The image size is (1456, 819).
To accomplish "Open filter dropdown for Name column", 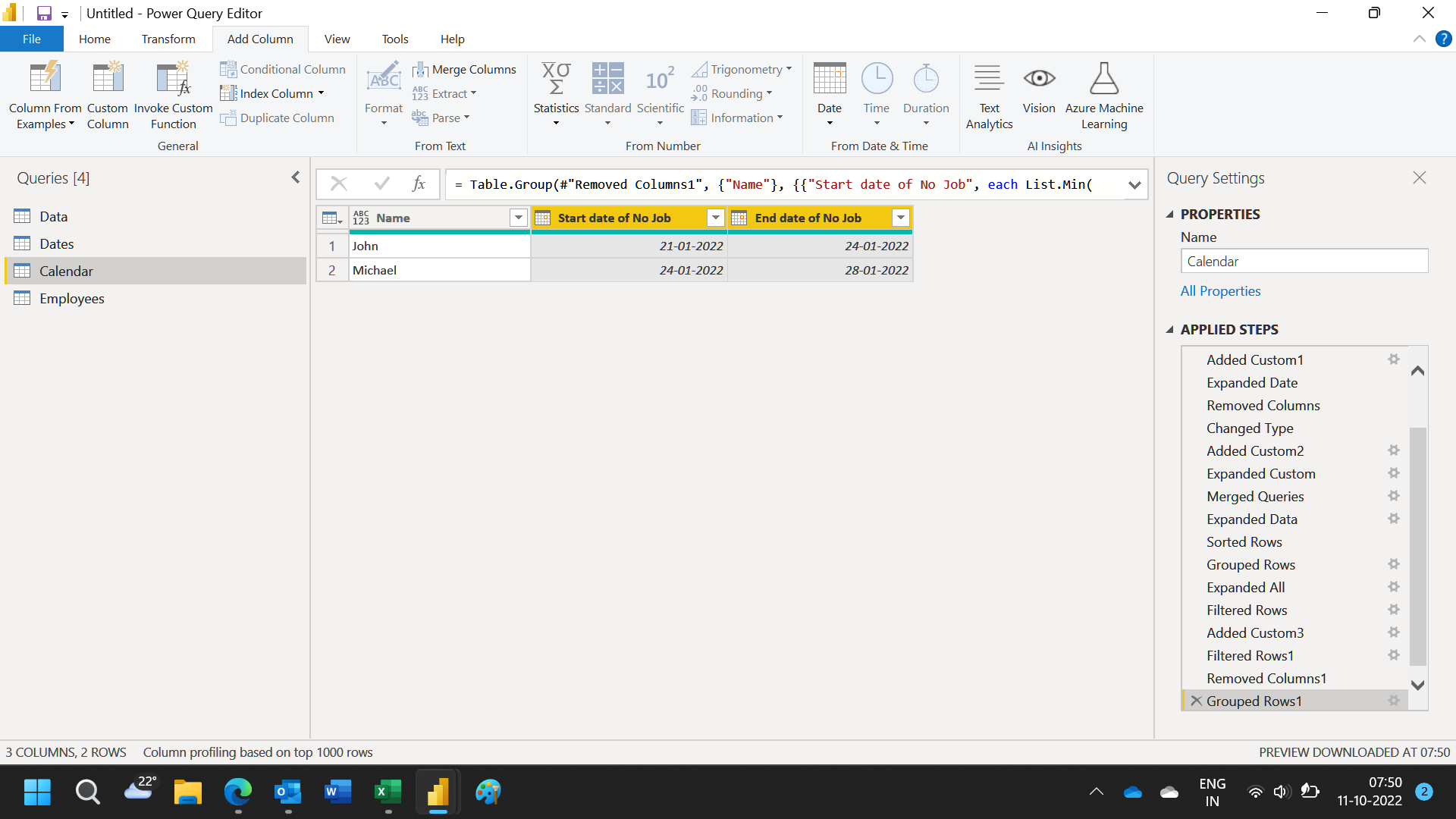I will [x=518, y=218].
